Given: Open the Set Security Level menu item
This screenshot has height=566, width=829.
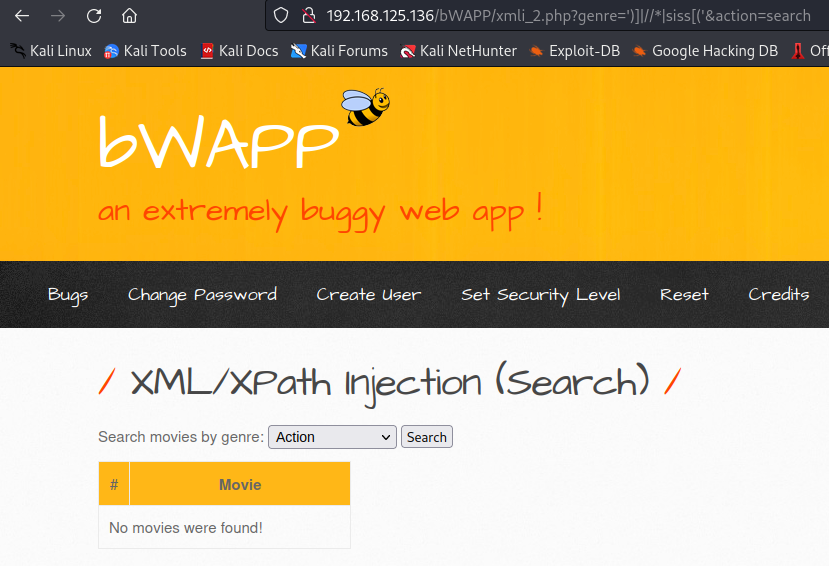Looking at the screenshot, I should (x=540, y=295).
